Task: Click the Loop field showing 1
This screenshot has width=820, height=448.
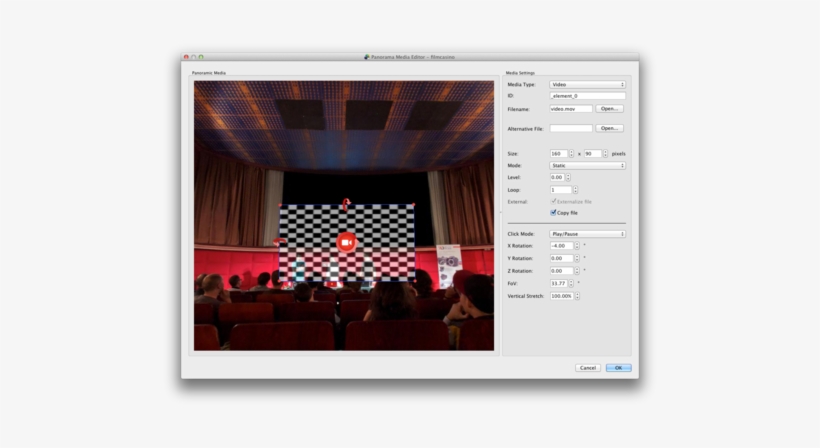Action: 561,190
